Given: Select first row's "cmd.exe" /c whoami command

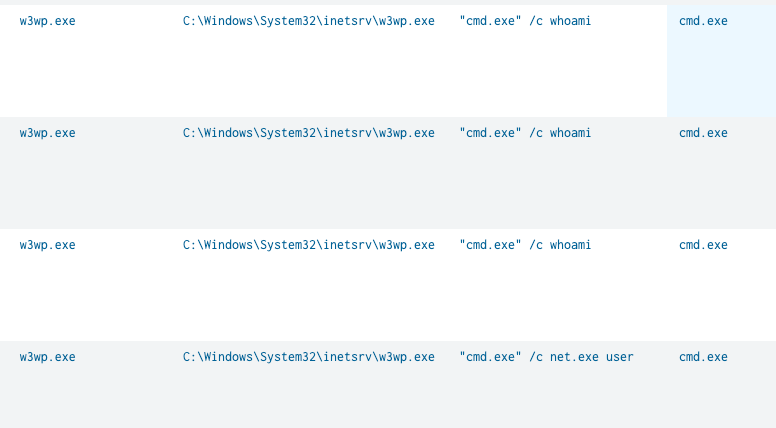Looking at the screenshot, I should tap(525, 21).
